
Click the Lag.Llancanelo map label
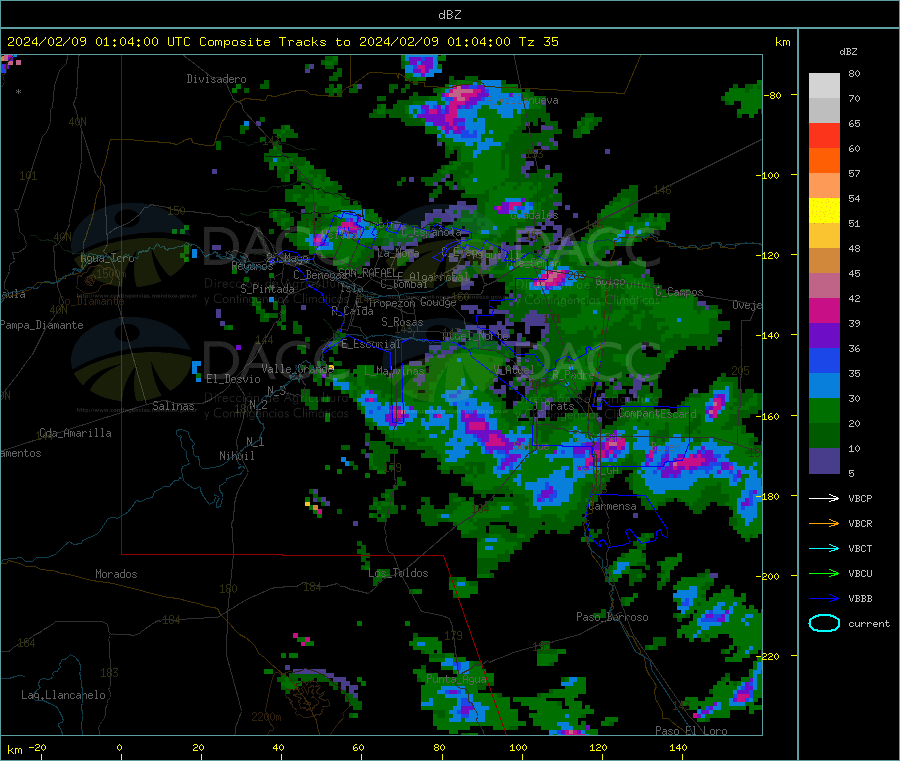(x=63, y=695)
